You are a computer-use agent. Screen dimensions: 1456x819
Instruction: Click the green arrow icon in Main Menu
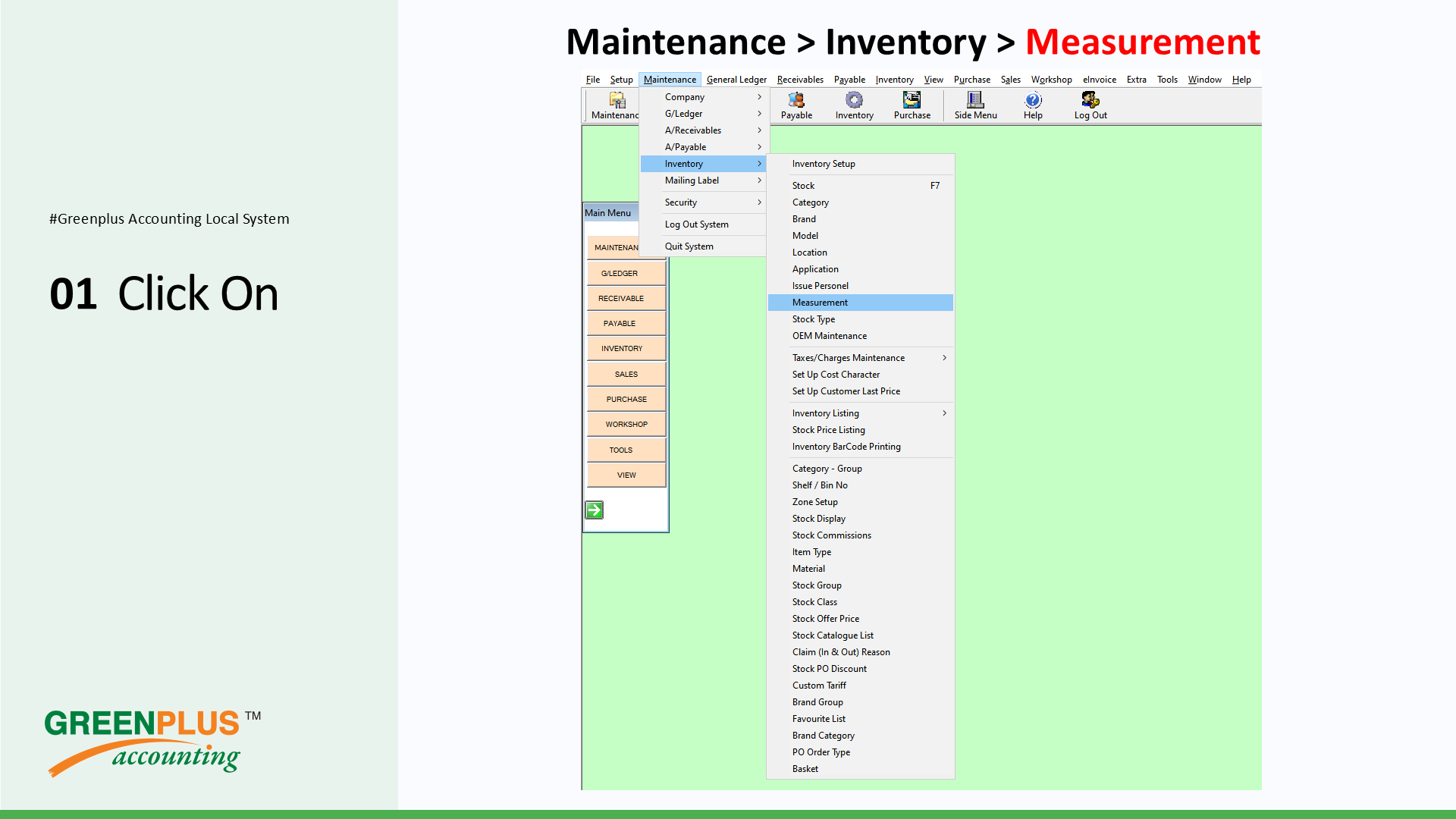click(595, 510)
